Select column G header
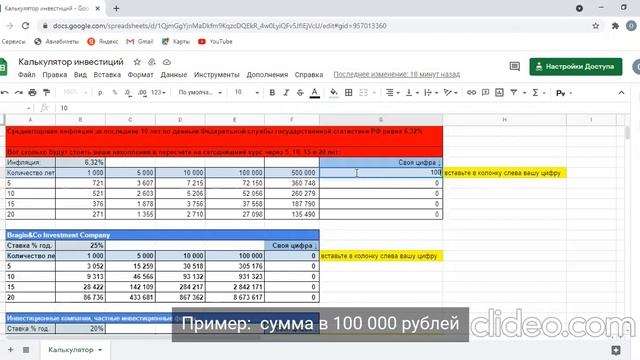640x360 pixels. pyautogui.click(x=381, y=120)
